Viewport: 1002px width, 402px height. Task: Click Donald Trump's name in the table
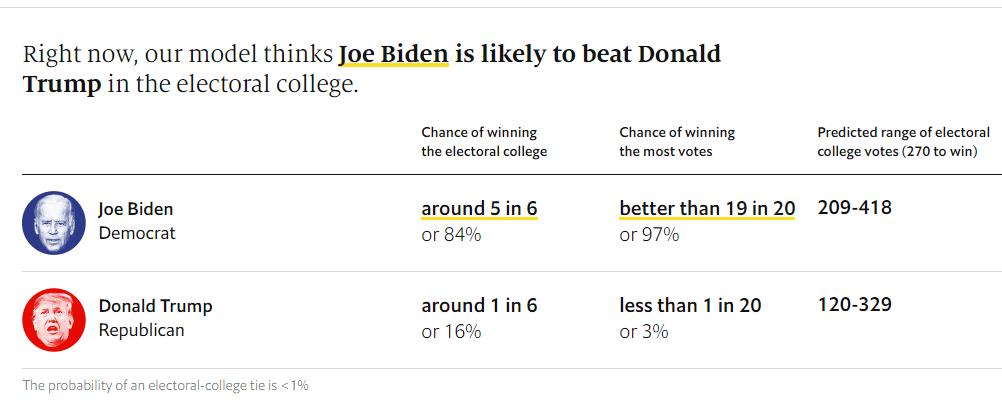155,306
